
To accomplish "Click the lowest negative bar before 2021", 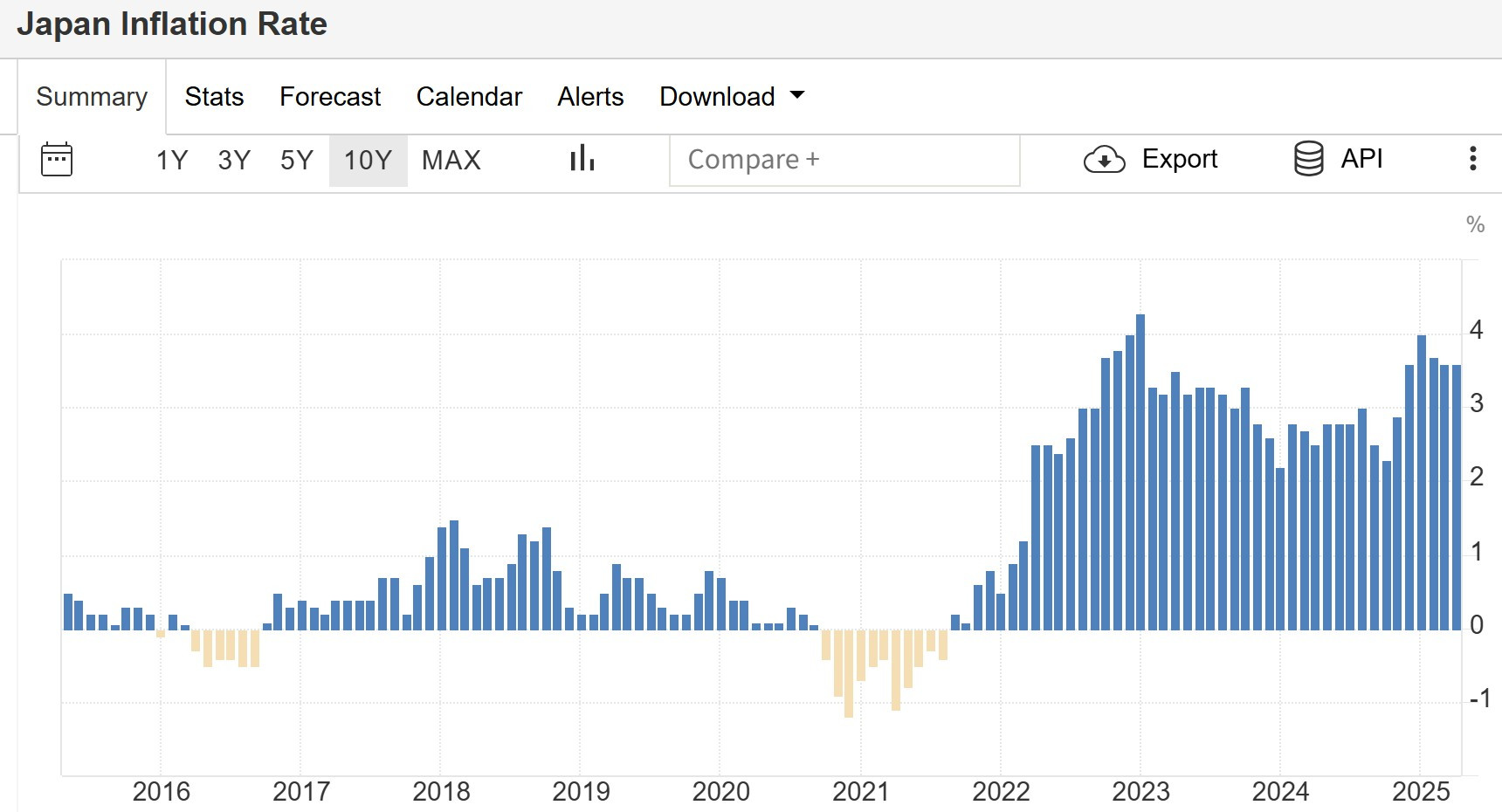I will 849,673.
